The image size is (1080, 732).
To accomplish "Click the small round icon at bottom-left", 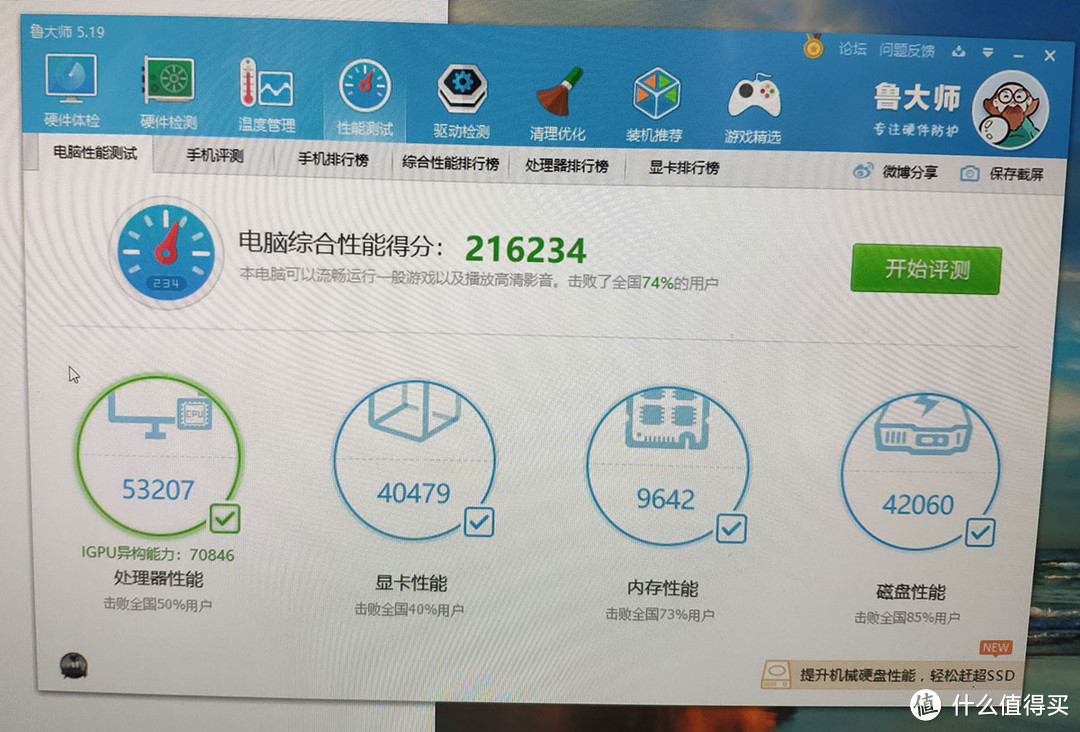I will [x=74, y=666].
